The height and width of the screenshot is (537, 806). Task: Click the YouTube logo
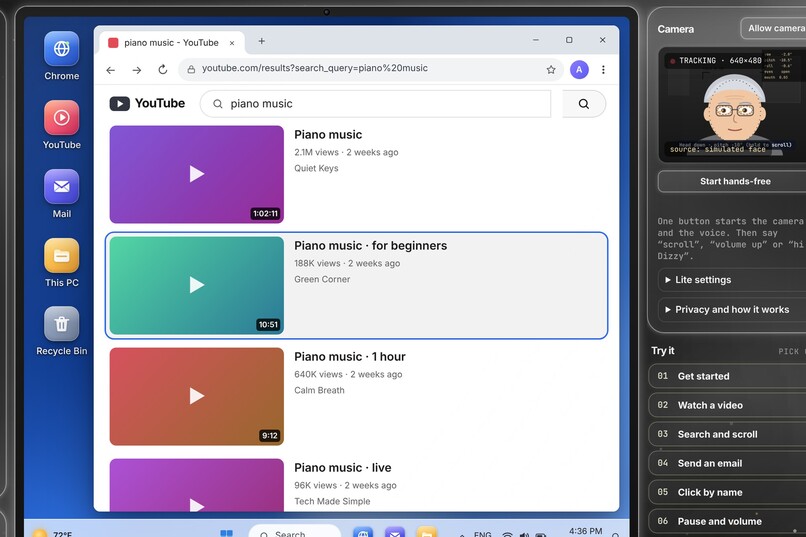[147, 103]
